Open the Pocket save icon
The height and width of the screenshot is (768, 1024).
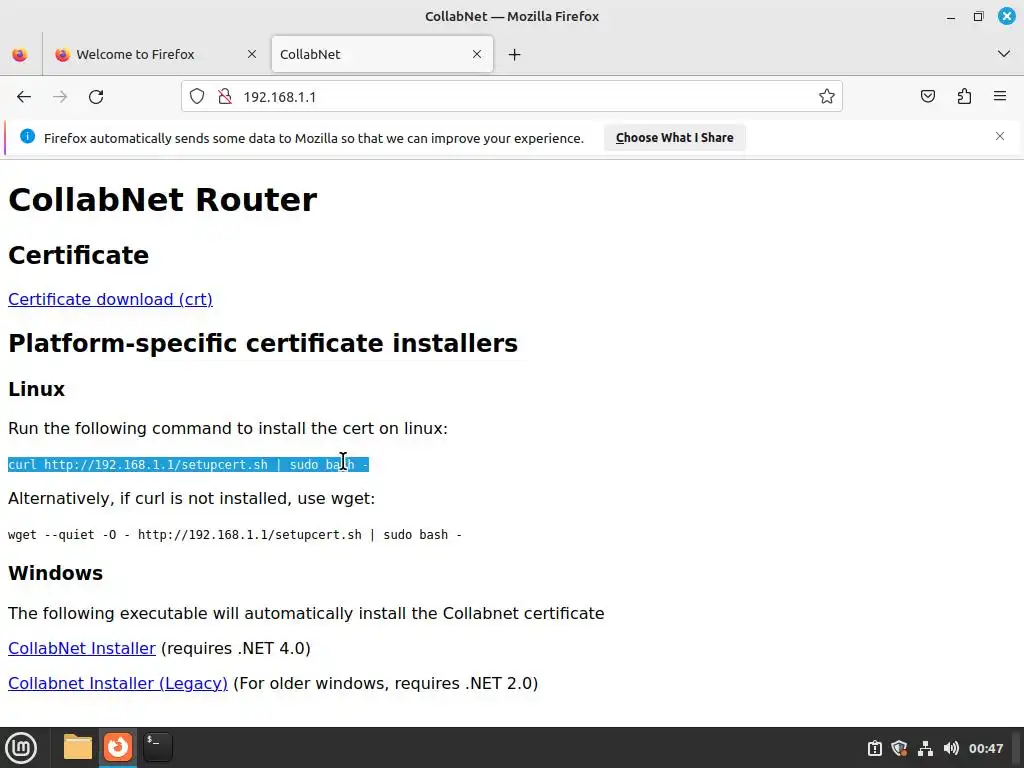click(x=928, y=97)
